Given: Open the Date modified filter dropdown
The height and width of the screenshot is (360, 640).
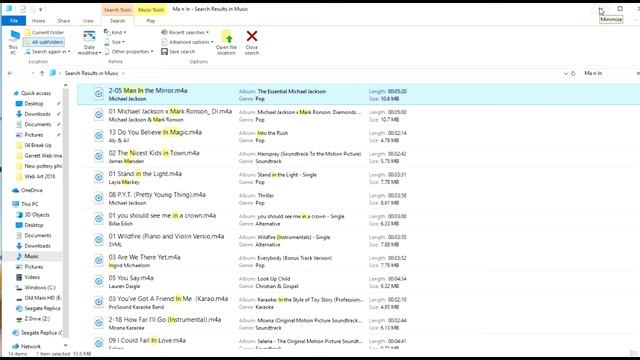Looking at the screenshot, I should click(x=89, y=42).
